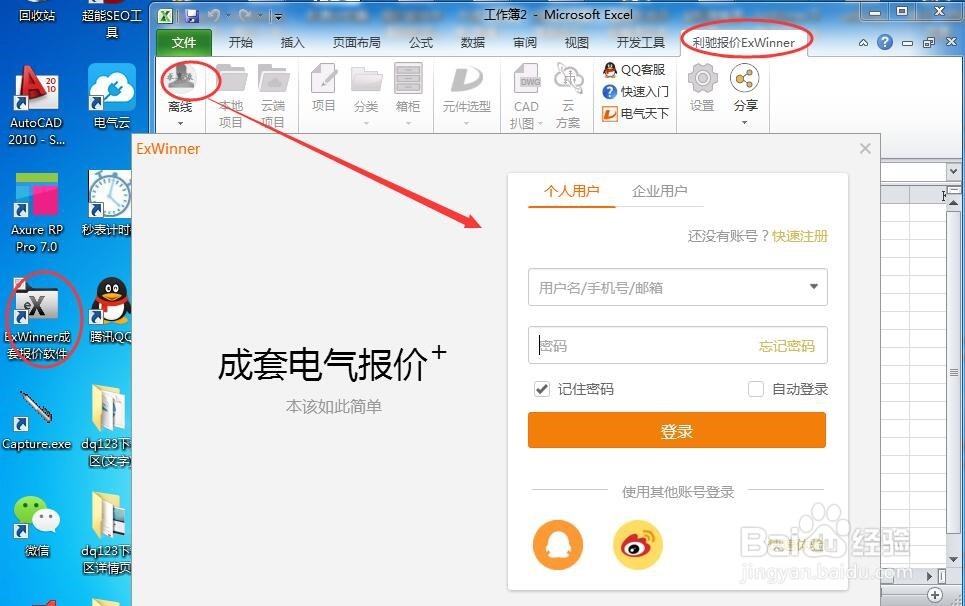
Task: Open the 页面布局 ribbon tab
Action: (357, 42)
